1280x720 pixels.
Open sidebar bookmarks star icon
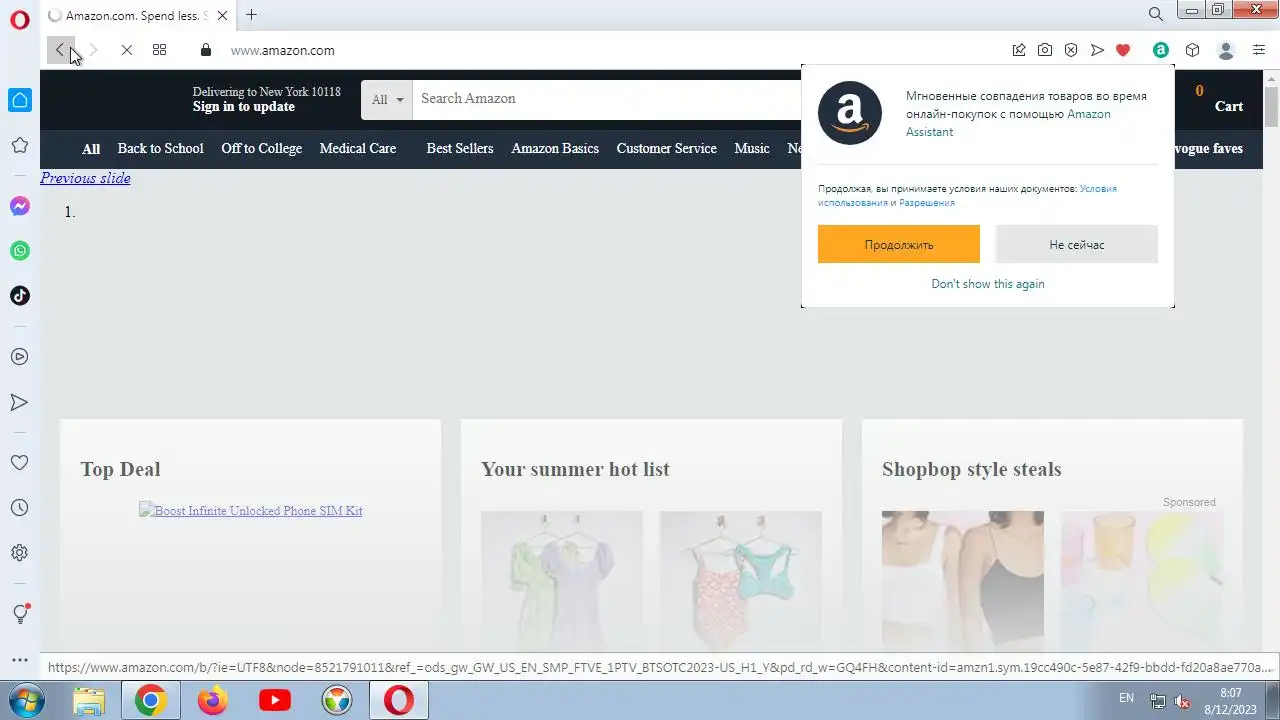click(20, 145)
